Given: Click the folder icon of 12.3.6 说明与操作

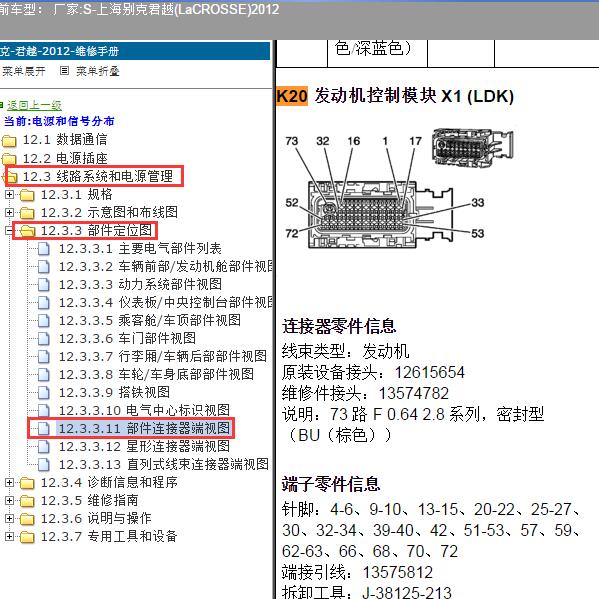Looking at the screenshot, I should 27,519.
